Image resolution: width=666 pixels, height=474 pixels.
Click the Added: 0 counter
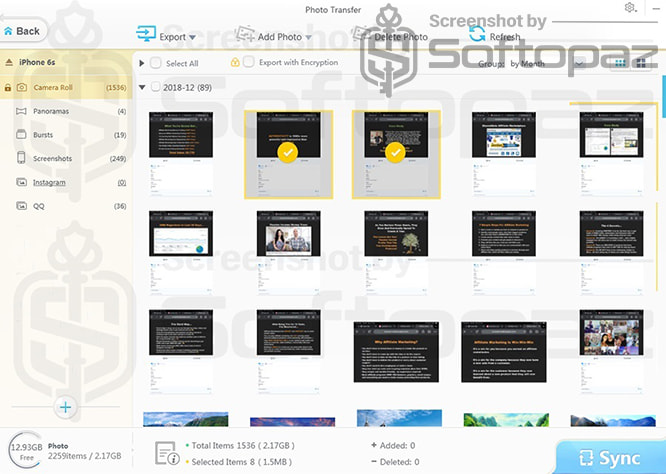pos(393,446)
